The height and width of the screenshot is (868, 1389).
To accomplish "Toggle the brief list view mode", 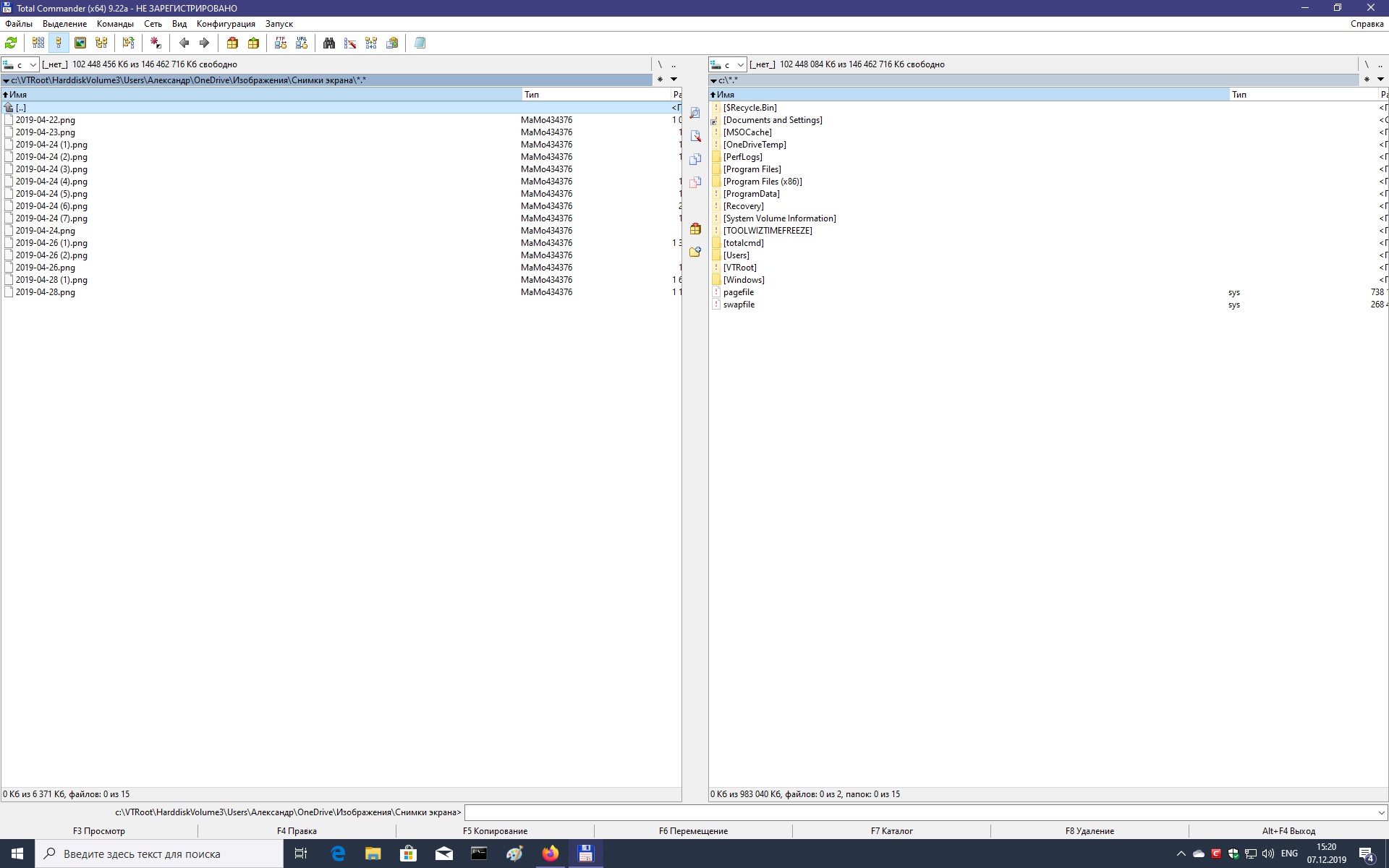I will (38, 43).
